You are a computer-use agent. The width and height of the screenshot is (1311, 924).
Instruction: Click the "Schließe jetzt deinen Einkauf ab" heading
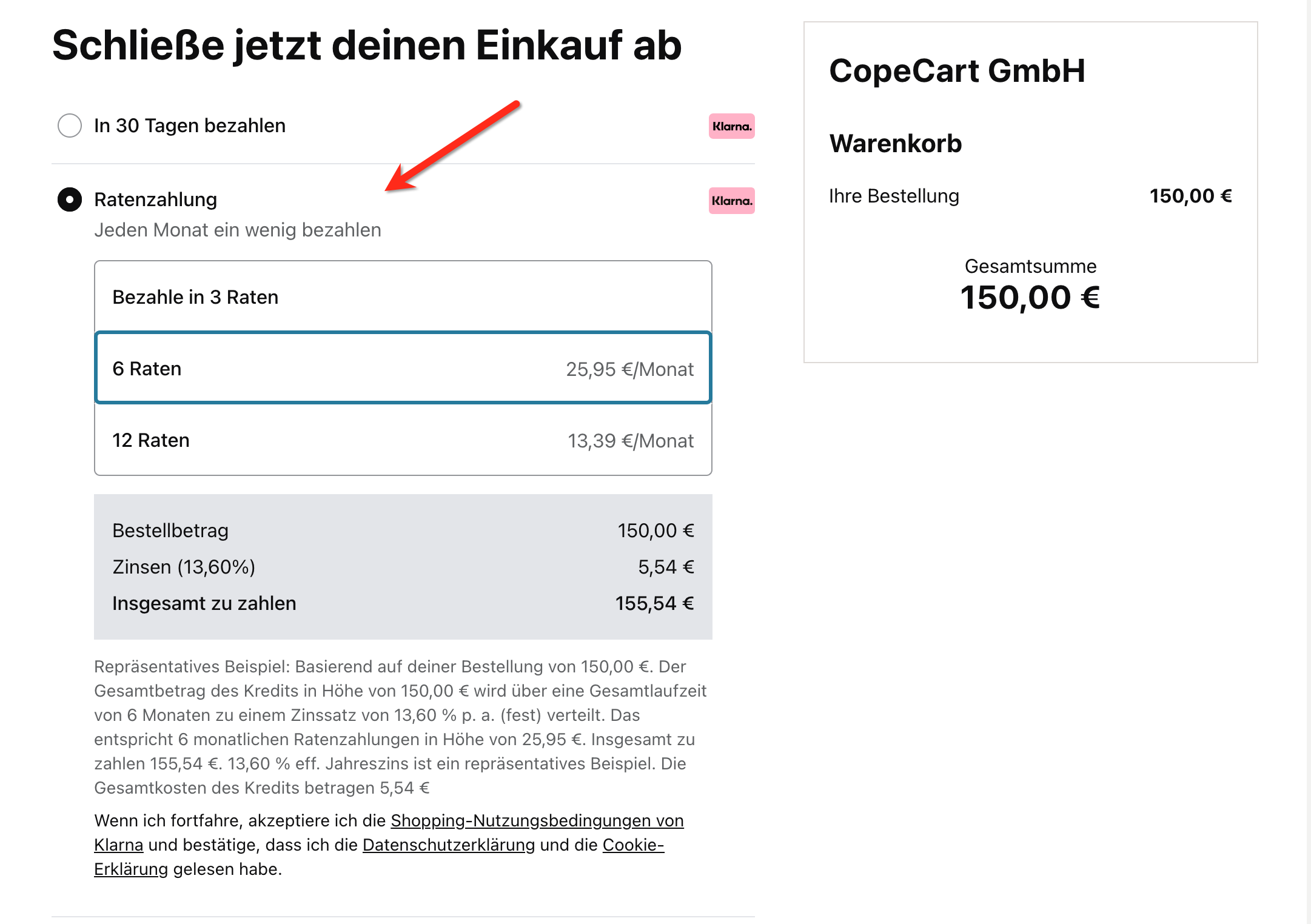367,45
